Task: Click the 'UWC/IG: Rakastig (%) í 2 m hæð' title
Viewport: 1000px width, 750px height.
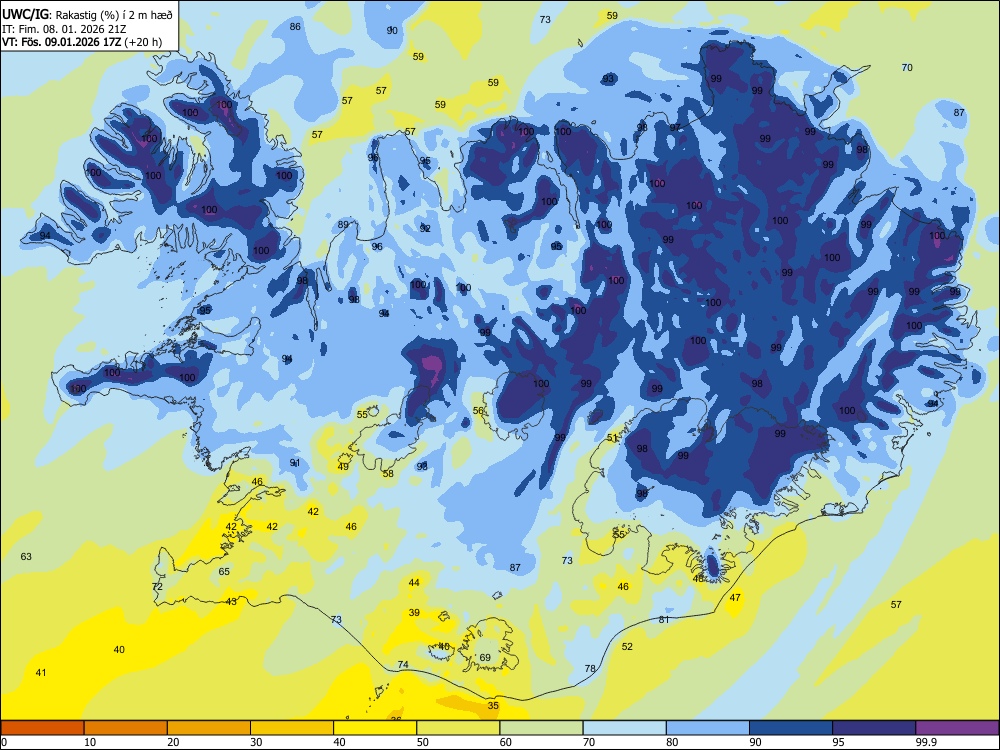Action: [87, 14]
